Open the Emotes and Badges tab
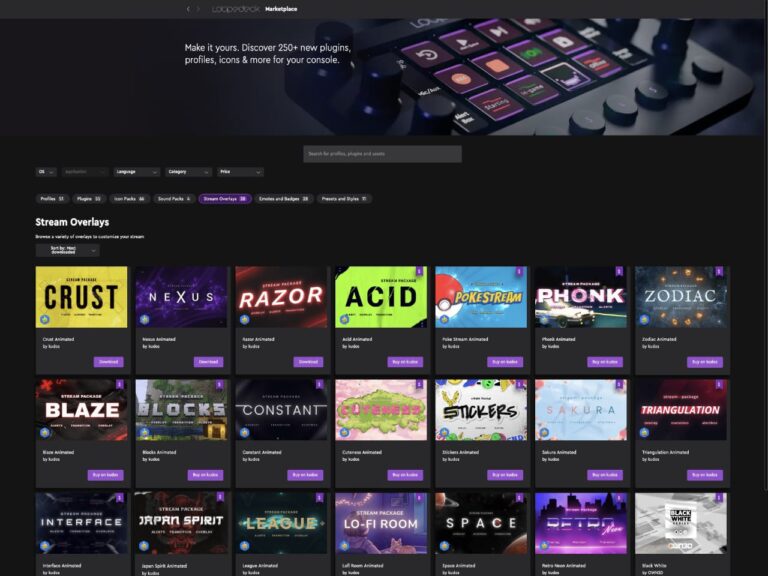 point(283,199)
